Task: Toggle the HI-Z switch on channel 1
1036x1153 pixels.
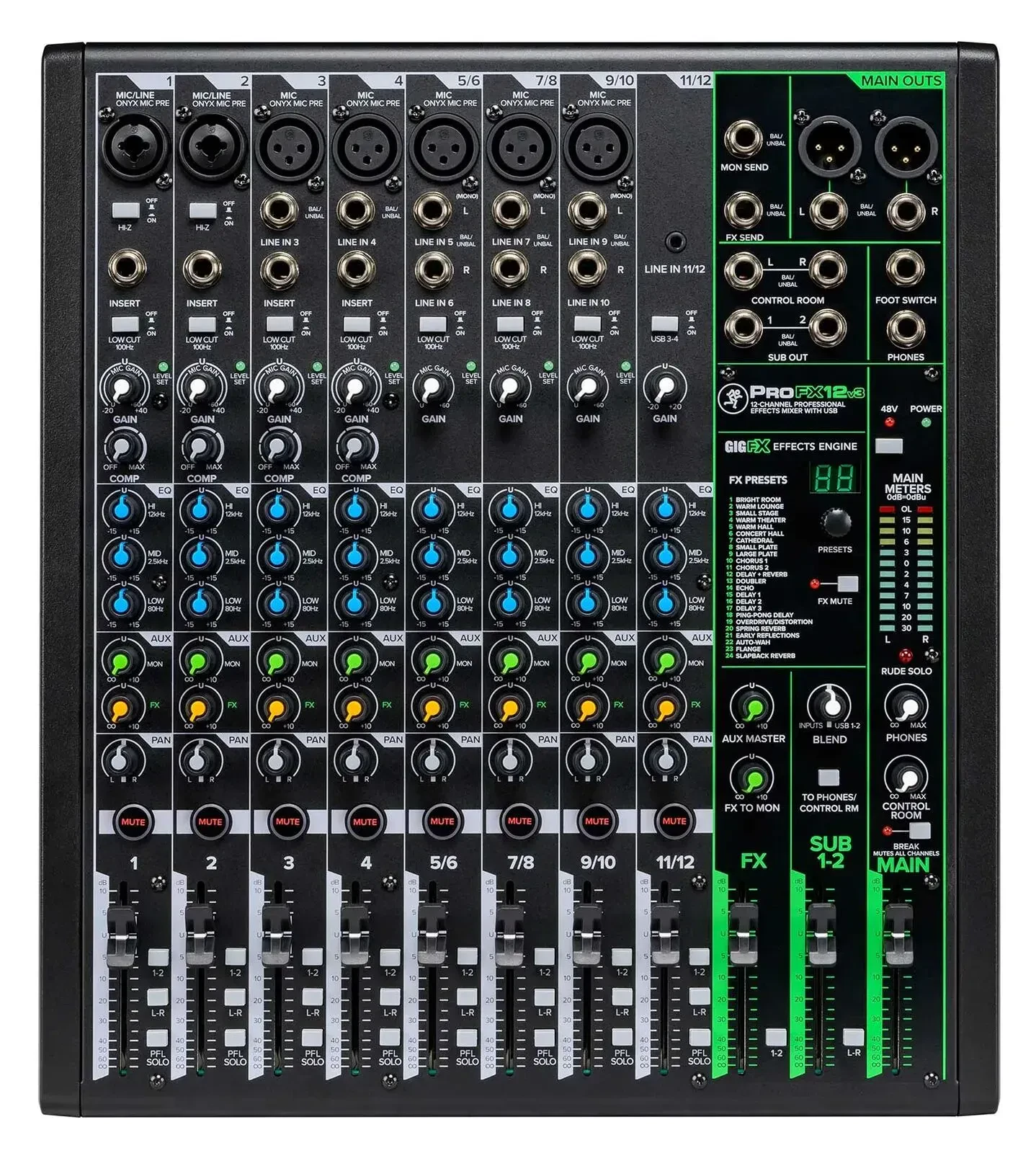Action: (x=125, y=210)
